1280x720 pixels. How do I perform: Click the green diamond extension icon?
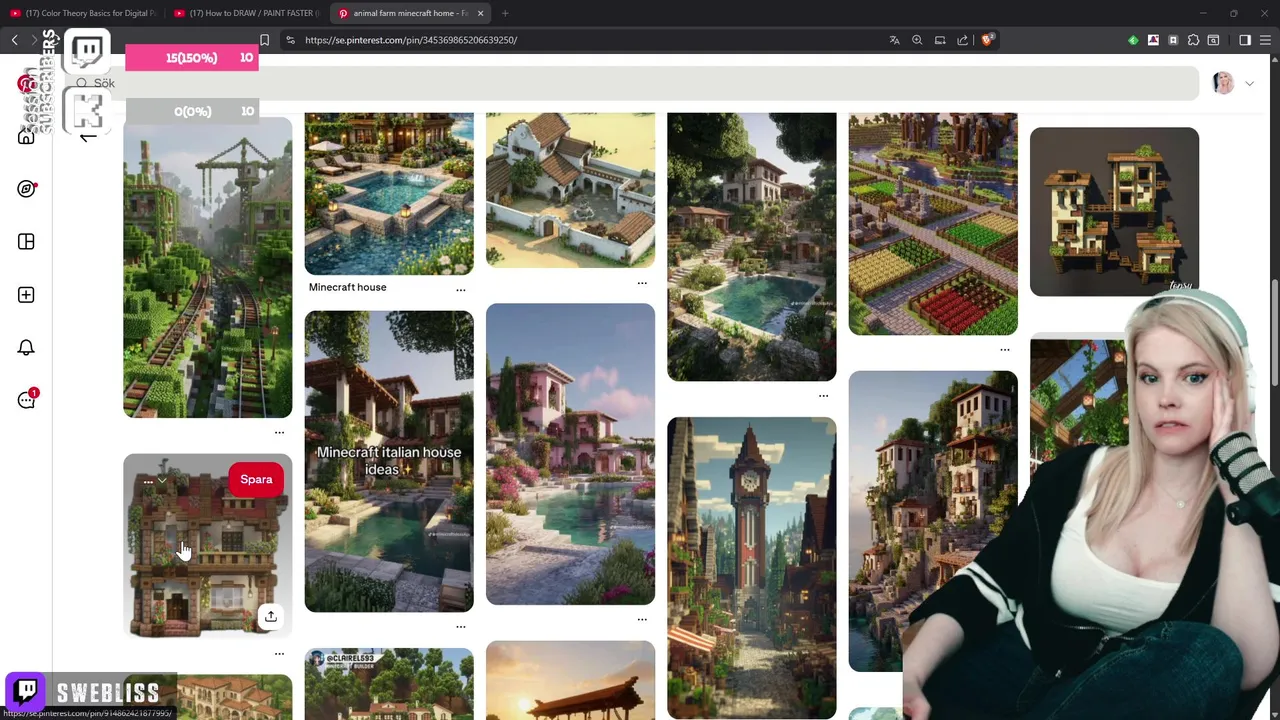coord(1133,40)
